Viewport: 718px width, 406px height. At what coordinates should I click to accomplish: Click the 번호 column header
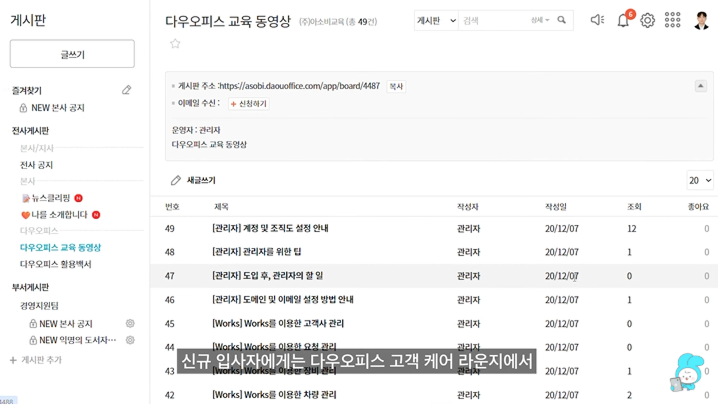(x=172, y=207)
